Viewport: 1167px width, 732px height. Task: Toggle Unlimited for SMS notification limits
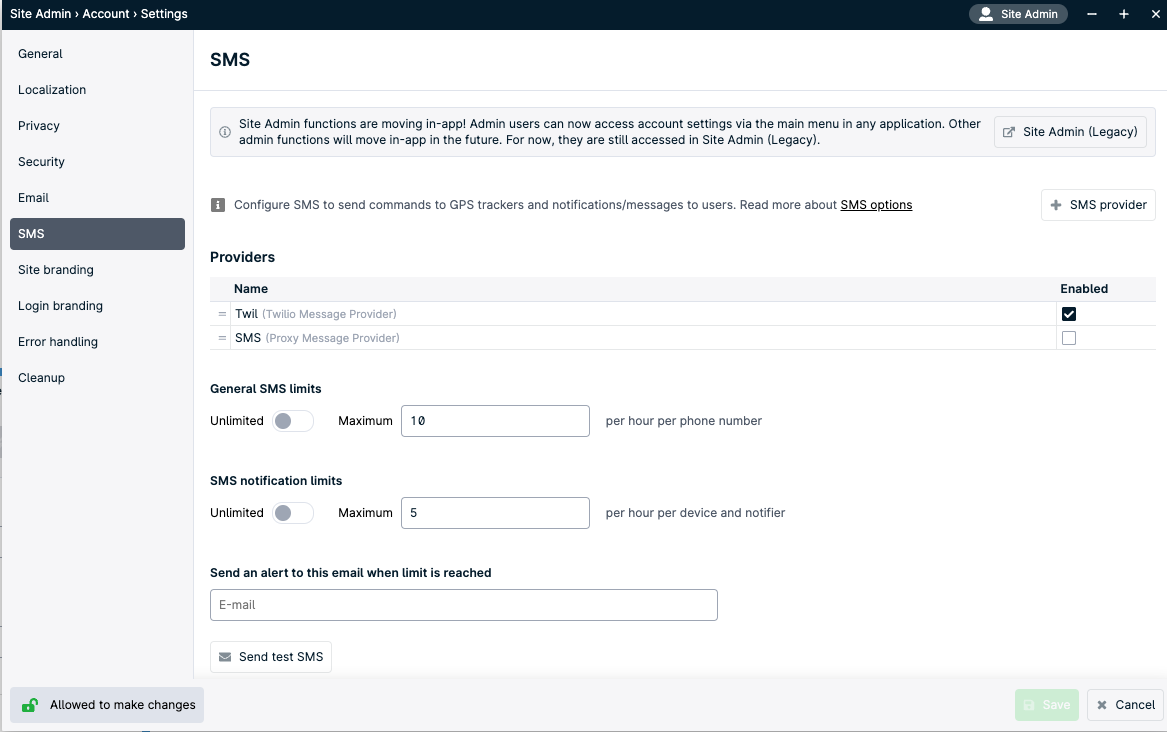[x=292, y=513]
